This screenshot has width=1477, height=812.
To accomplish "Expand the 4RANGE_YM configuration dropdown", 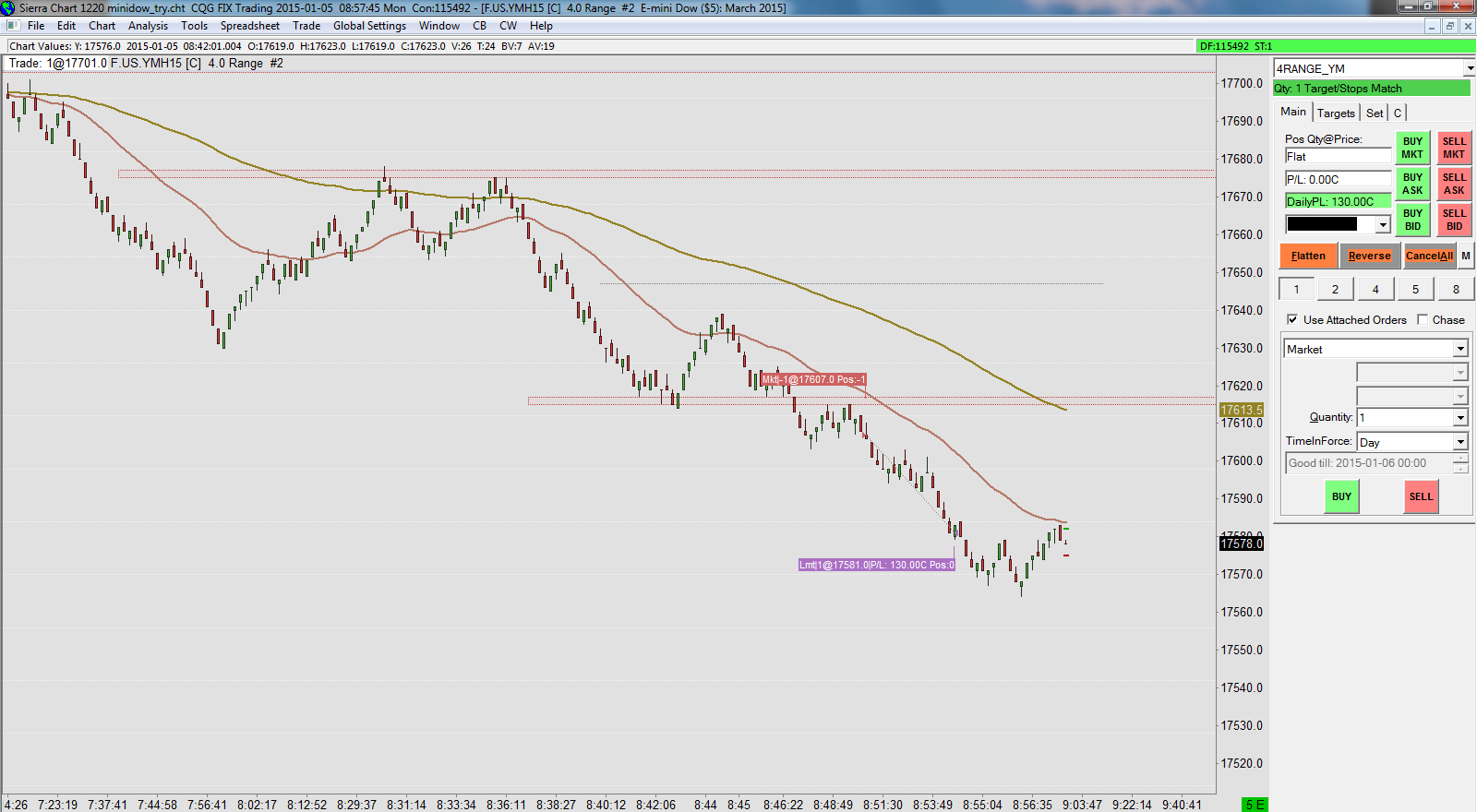I will pos(1469,68).
